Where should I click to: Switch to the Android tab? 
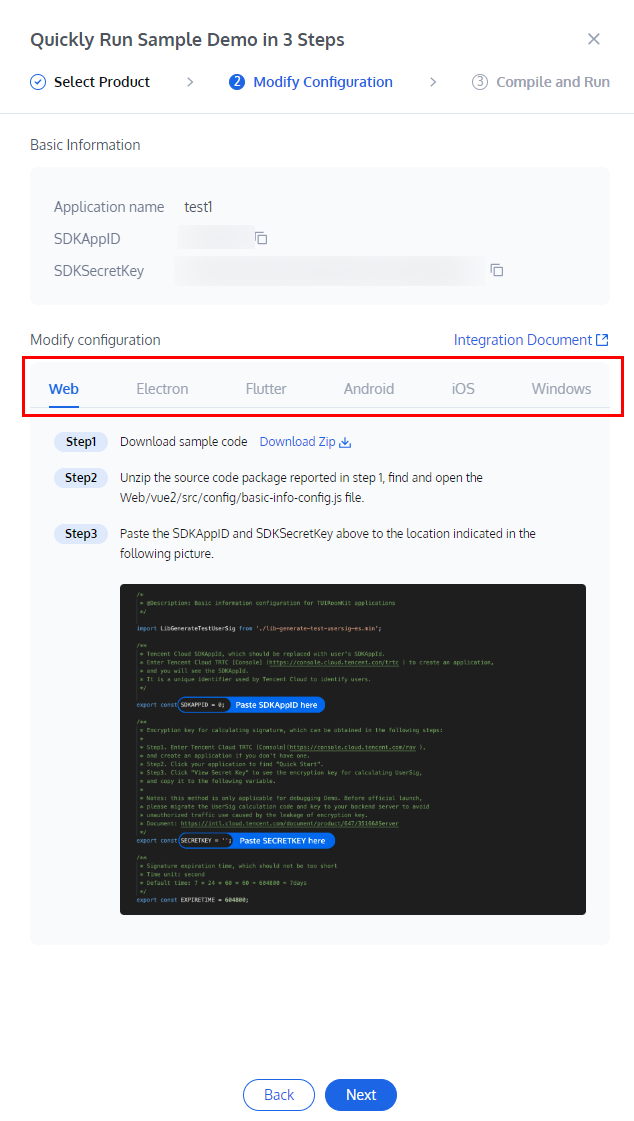[x=369, y=389]
